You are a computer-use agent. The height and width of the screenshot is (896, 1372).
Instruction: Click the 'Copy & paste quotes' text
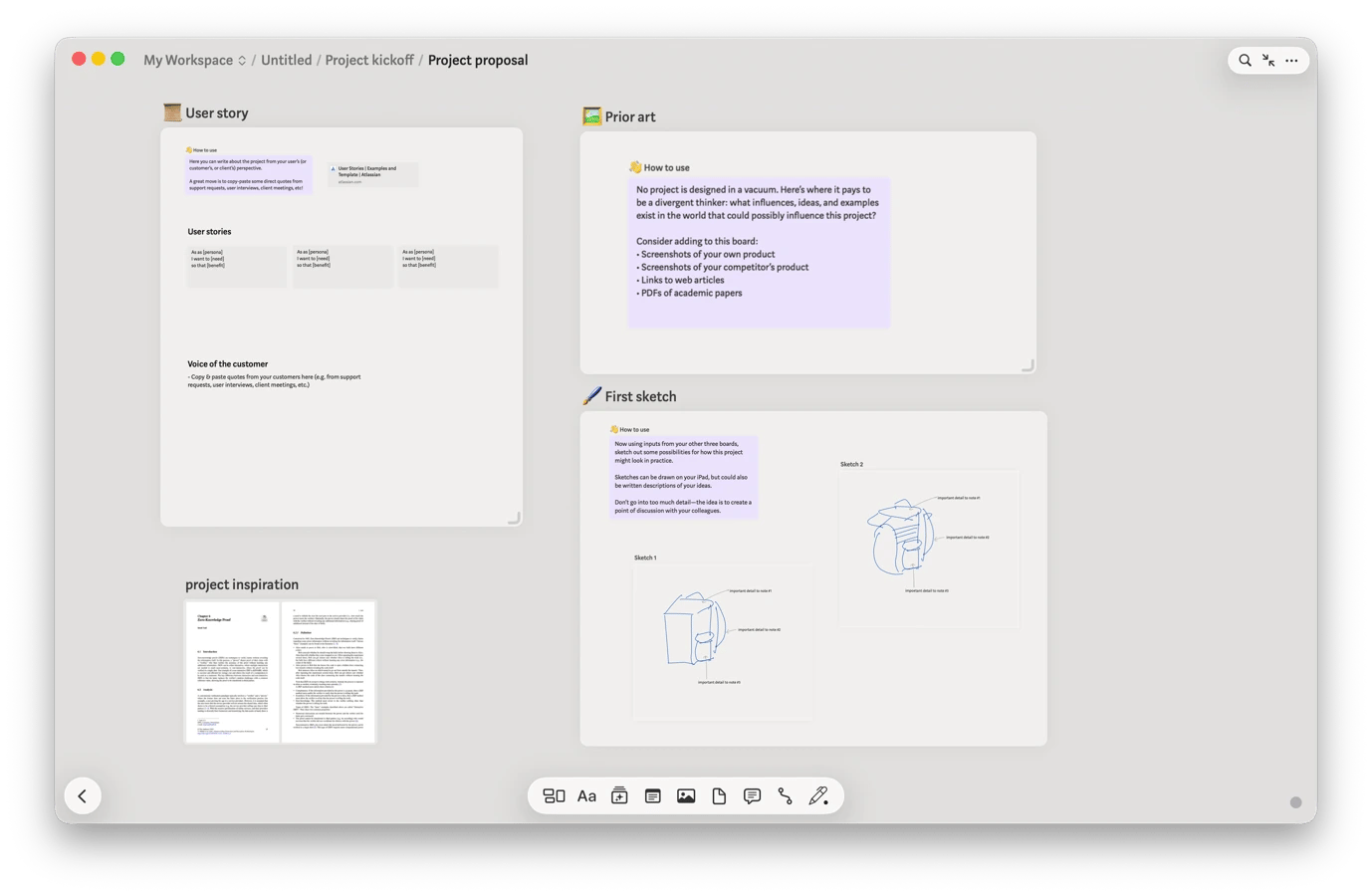(x=274, y=381)
